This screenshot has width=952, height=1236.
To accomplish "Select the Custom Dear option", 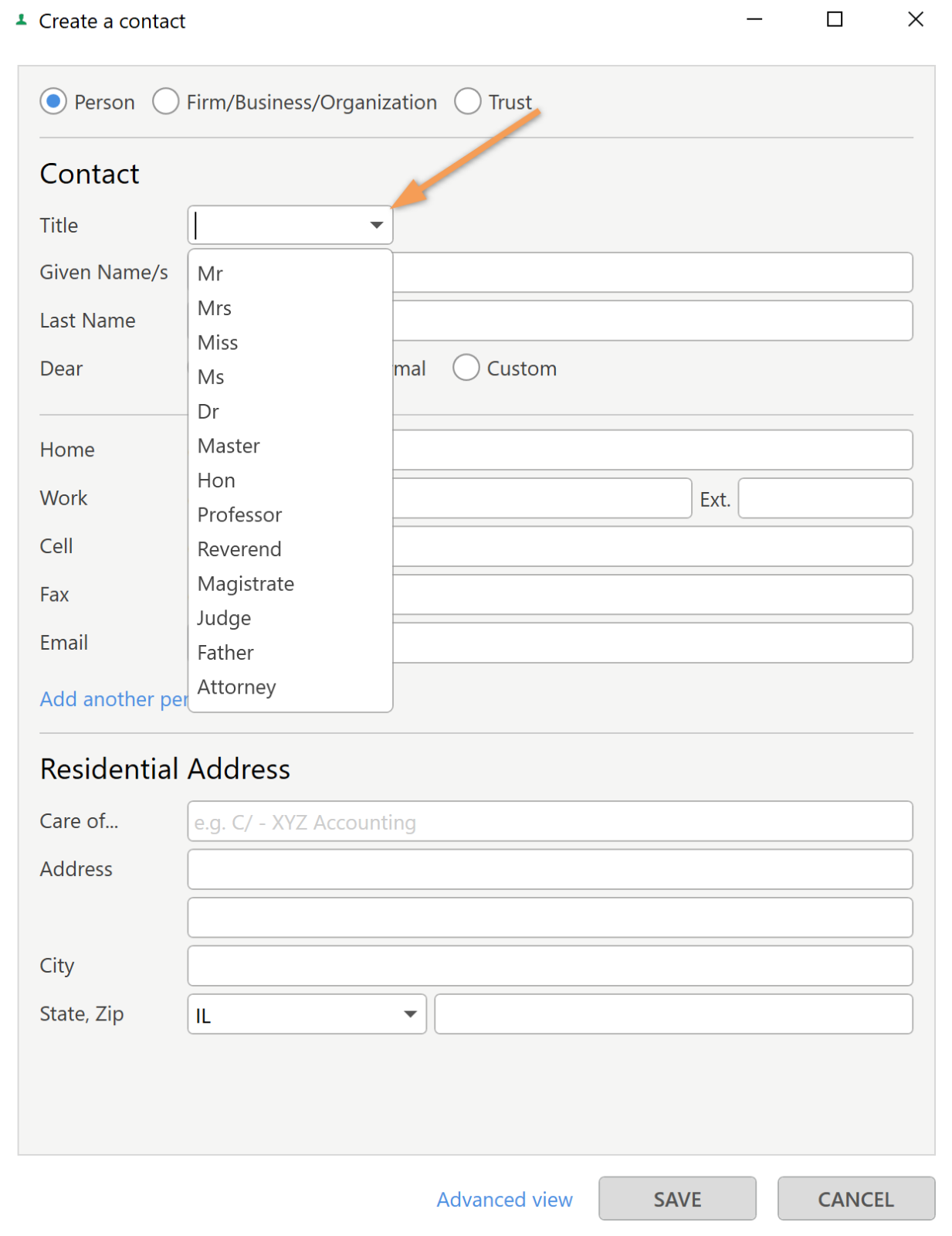I will [x=466, y=368].
